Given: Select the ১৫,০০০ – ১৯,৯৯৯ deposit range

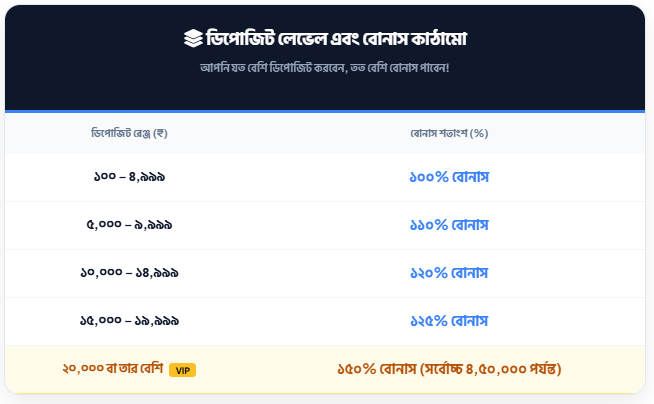Looking at the screenshot, I should tap(130, 321).
